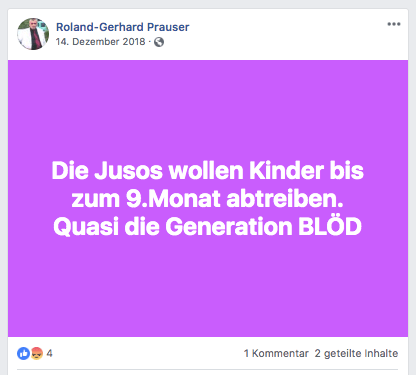Viewport: 416px width, 375px height.
Task: Open the post options three-dots menu
Action: 394,24
